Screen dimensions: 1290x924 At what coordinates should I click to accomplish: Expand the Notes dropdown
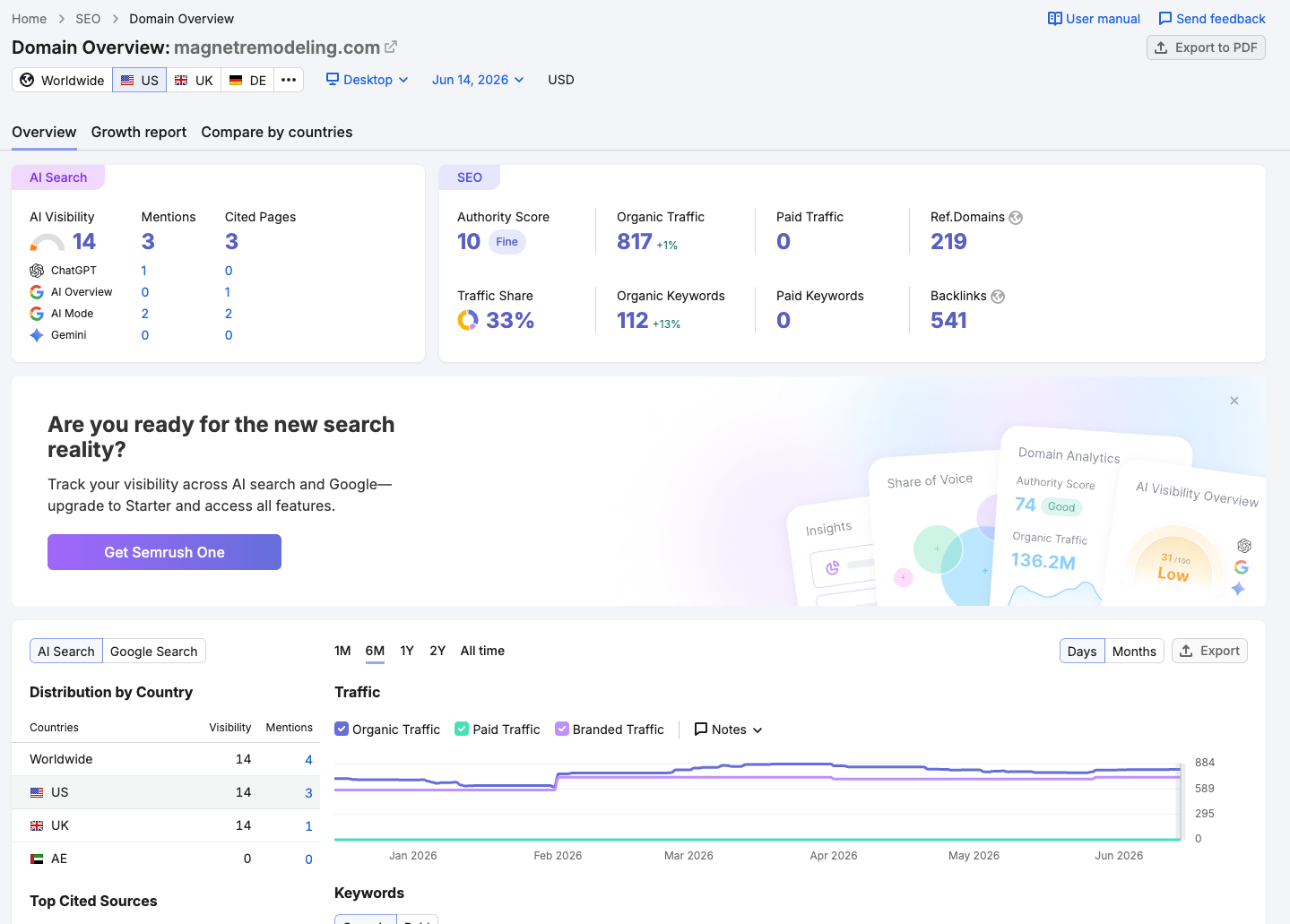tap(729, 730)
